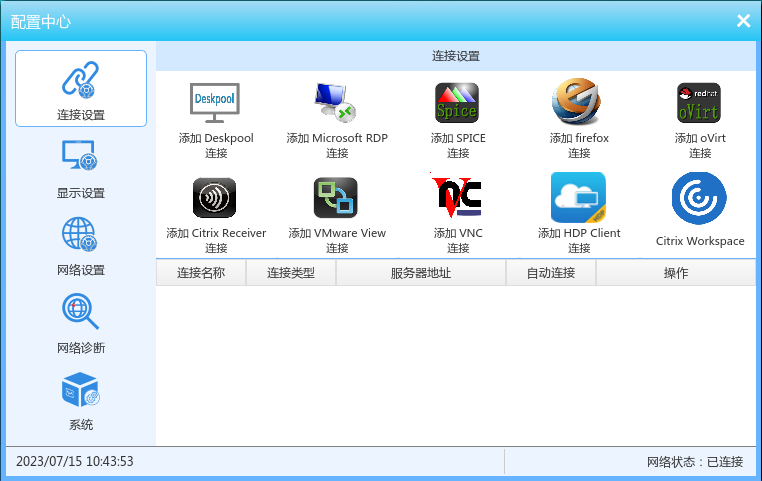Click the 网络状态：已连接 status text

pos(694,462)
